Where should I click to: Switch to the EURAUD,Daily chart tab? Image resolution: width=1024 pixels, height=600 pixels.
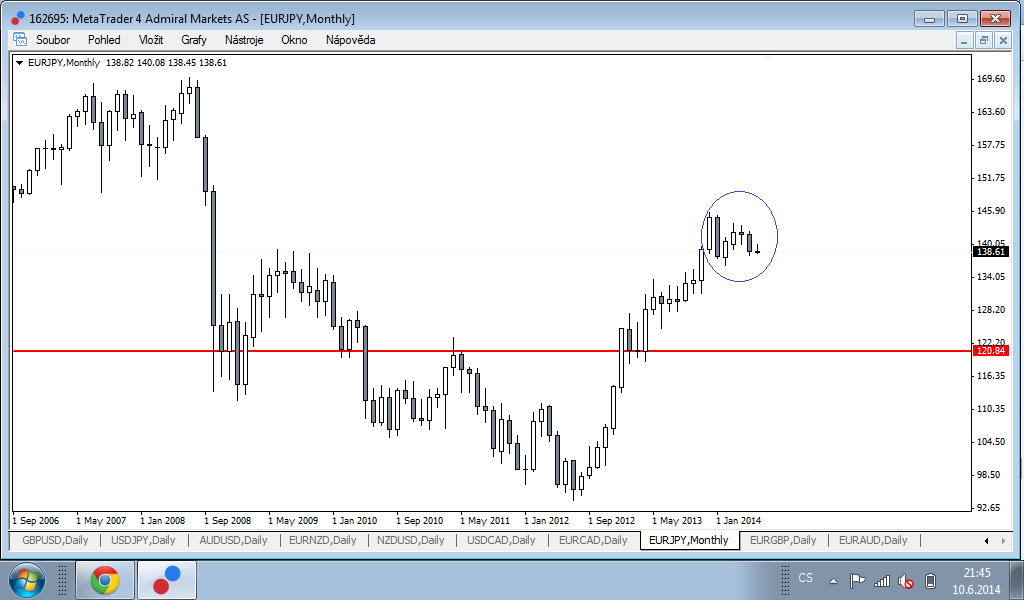873,540
